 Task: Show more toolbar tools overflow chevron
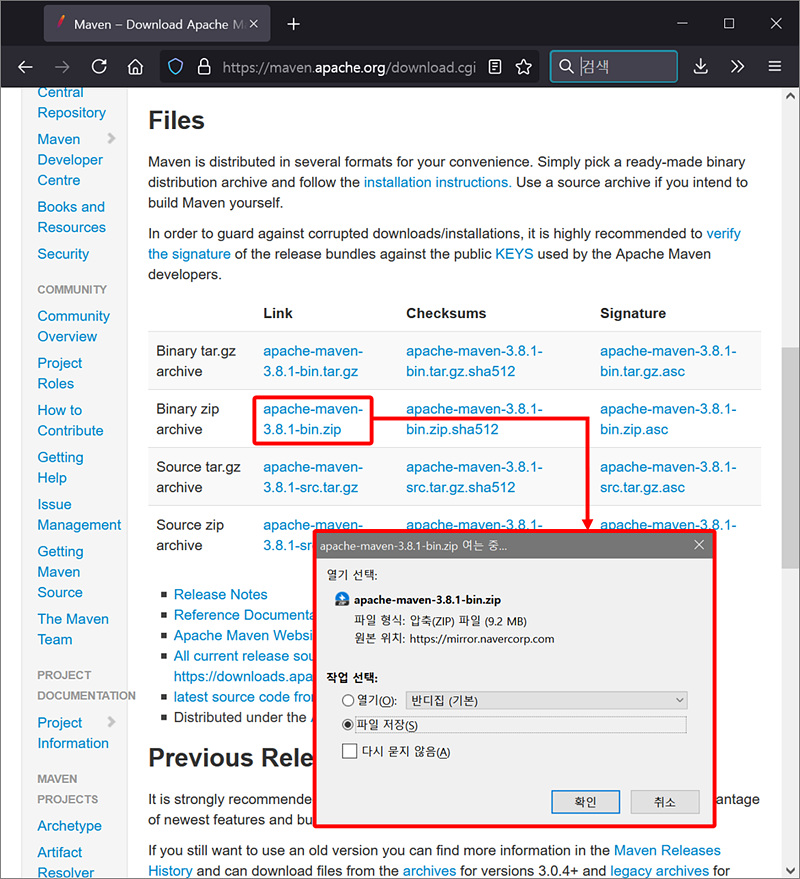coord(737,67)
